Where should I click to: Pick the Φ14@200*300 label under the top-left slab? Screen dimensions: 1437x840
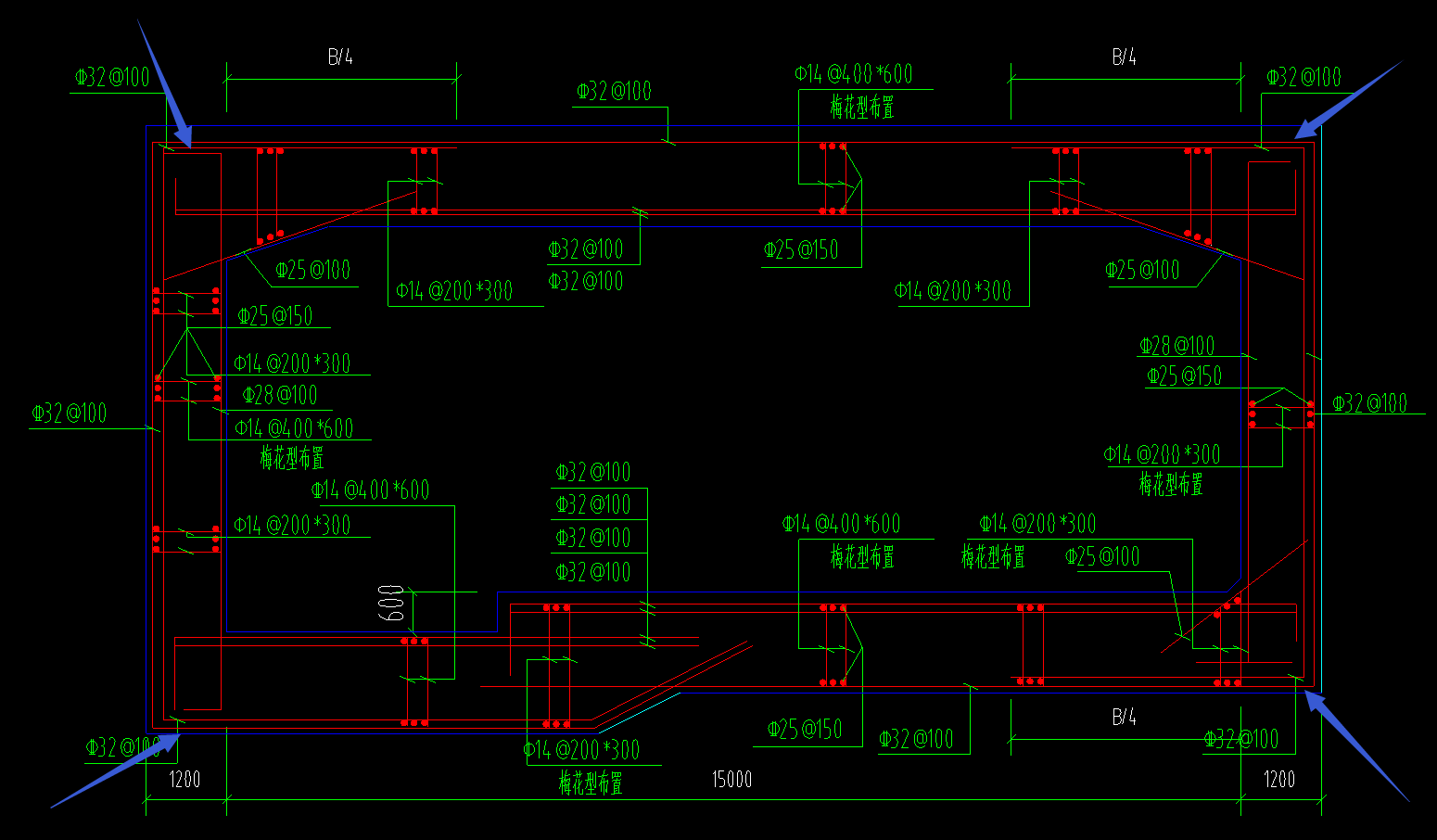click(454, 291)
